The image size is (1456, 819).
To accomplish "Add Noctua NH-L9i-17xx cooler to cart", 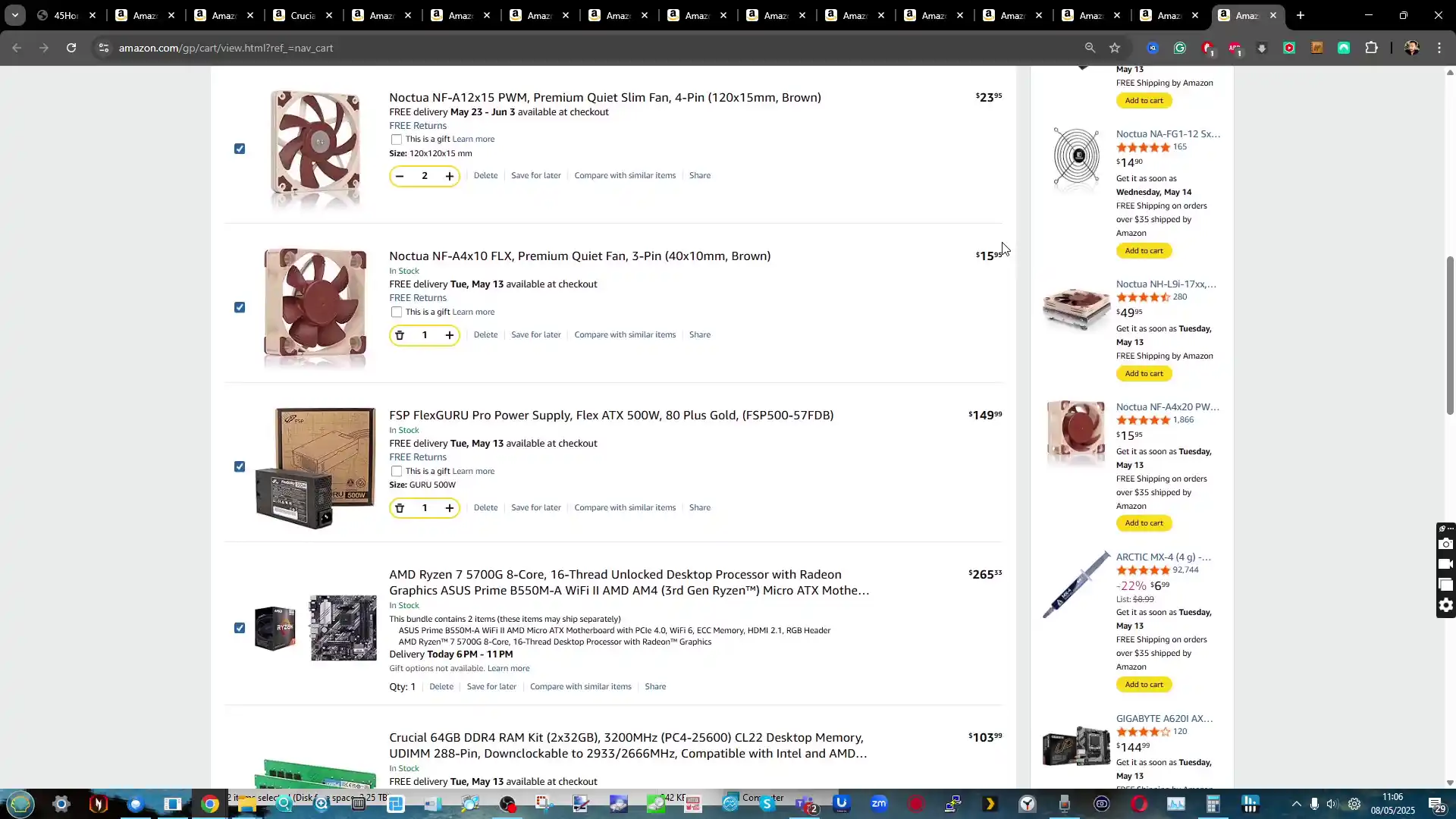I will pos(1144,374).
